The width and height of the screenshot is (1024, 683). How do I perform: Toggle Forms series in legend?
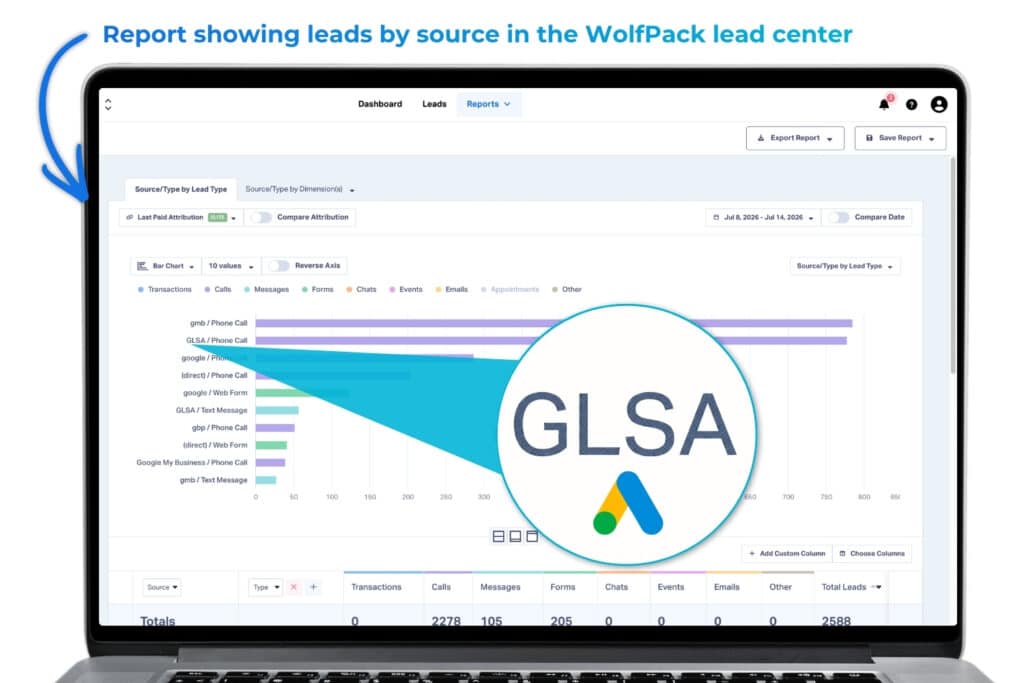point(317,289)
